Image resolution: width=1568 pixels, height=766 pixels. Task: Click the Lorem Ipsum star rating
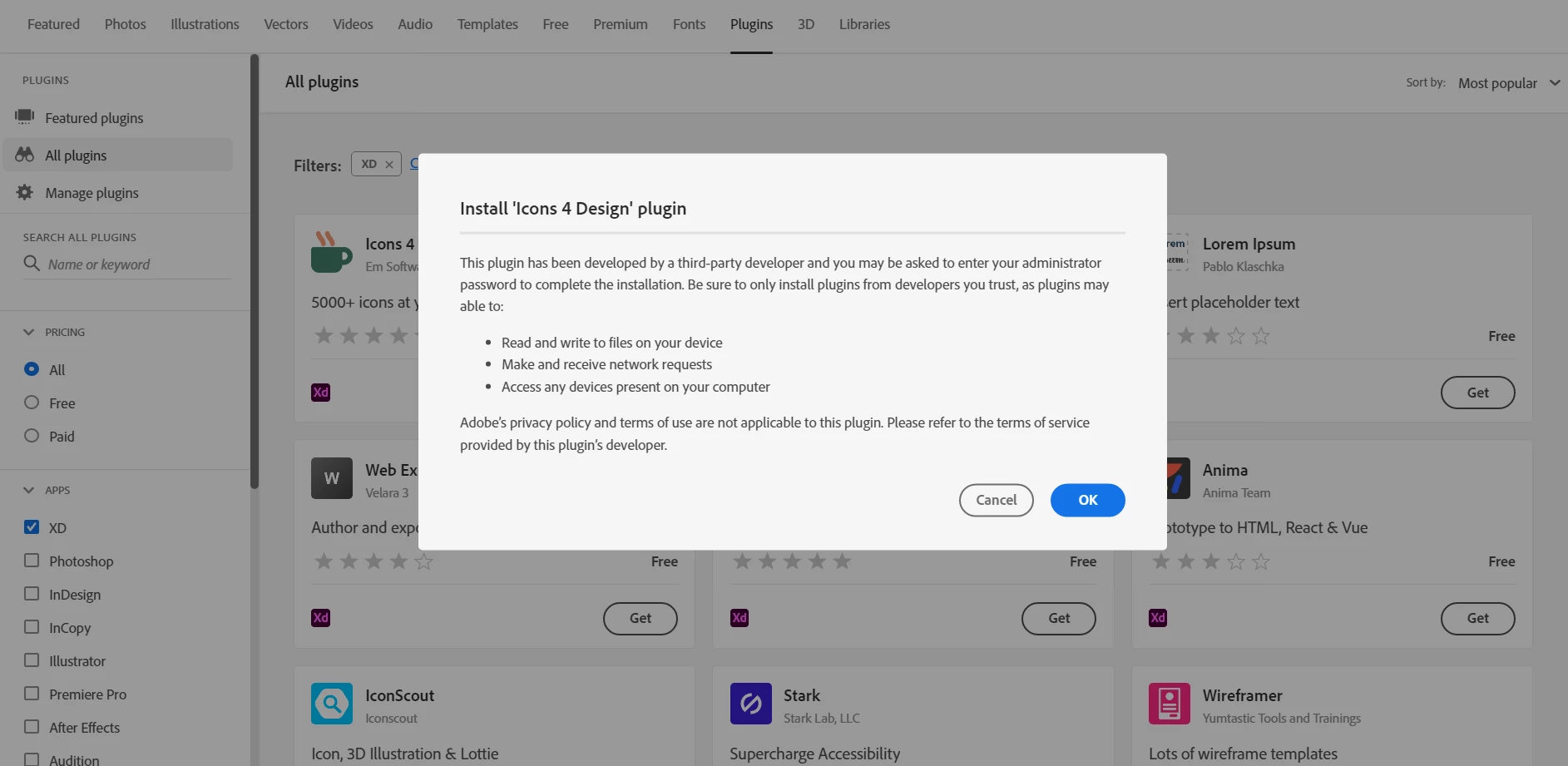point(1219,336)
